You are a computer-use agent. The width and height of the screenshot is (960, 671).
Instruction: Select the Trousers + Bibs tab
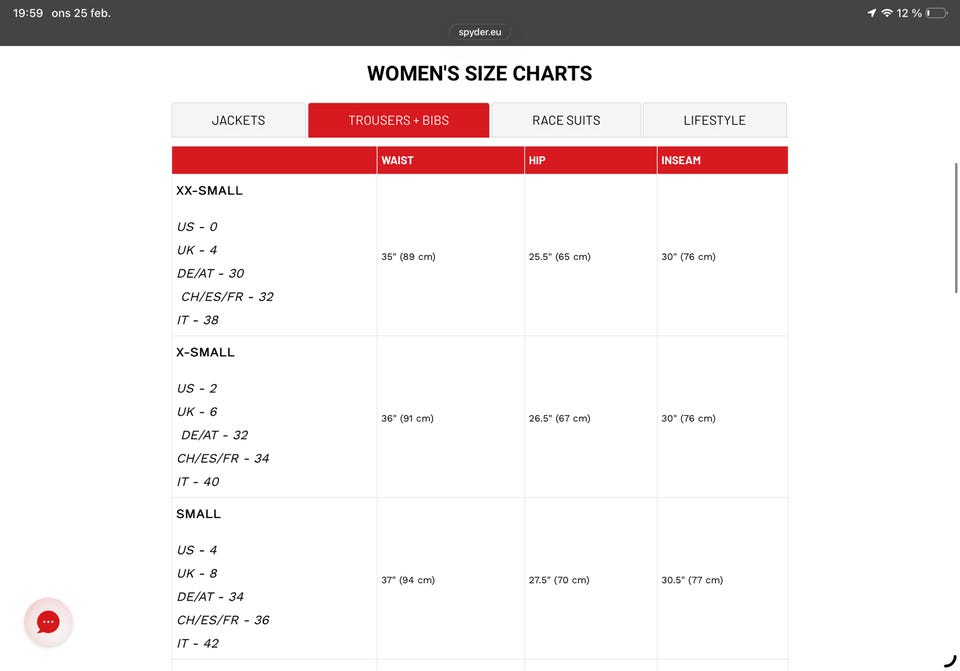coord(398,120)
